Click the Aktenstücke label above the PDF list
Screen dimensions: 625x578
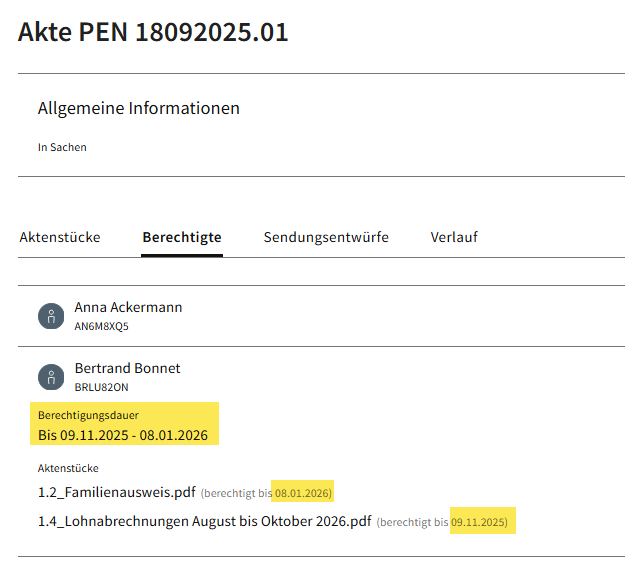(x=68, y=467)
